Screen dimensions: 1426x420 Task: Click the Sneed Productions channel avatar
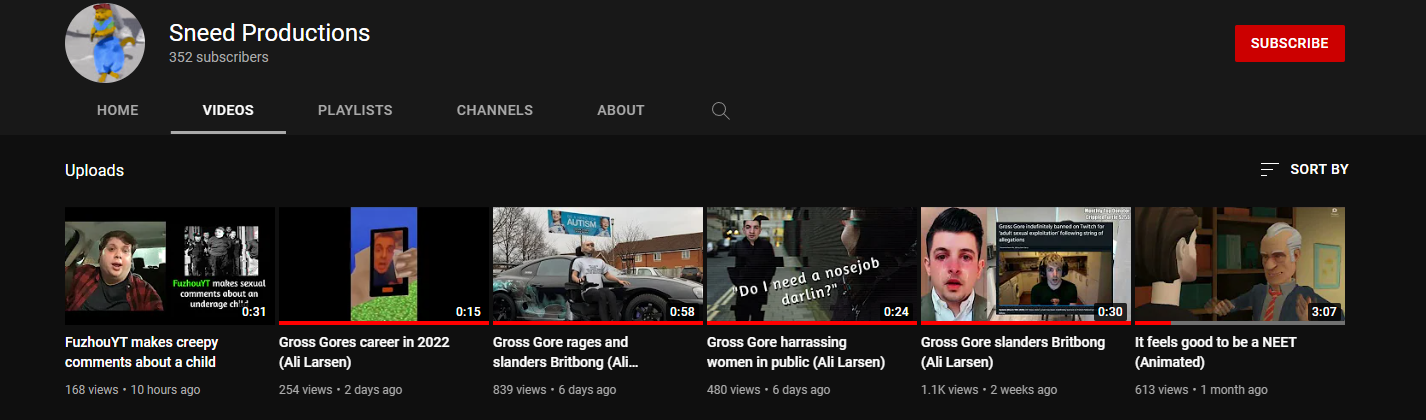[105, 41]
